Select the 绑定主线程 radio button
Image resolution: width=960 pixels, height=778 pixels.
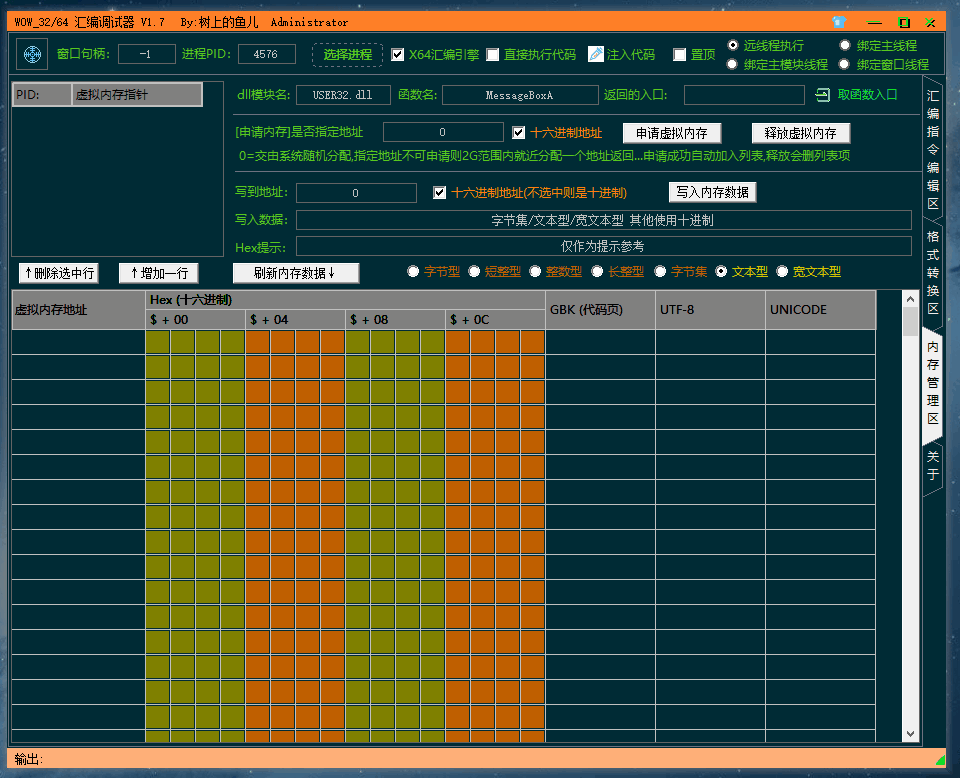click(x=845, y=45)
